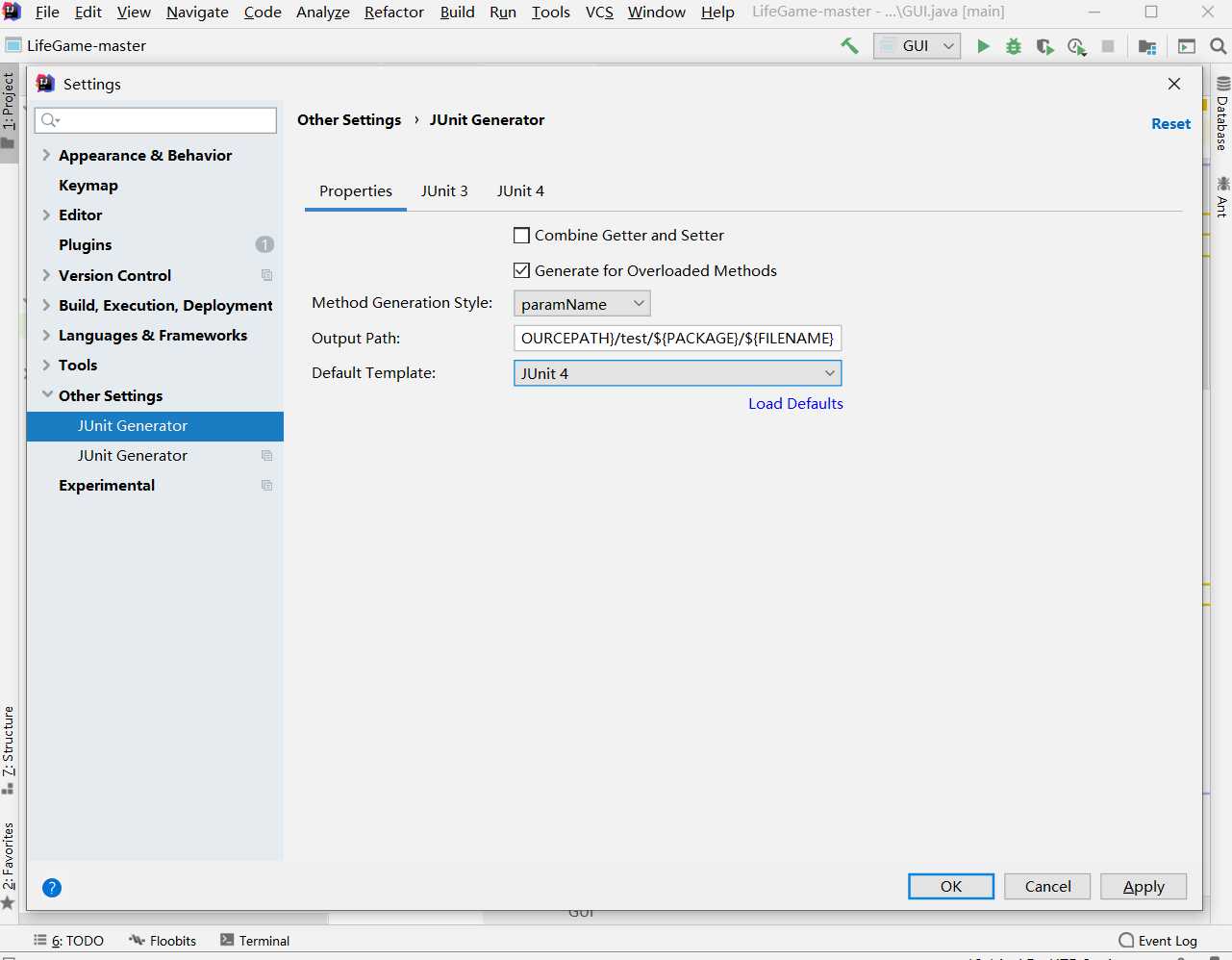The image size is (1232, 960).
Task: Click the Run Anything toolbar icon
Action: (x=1187, y=46)
